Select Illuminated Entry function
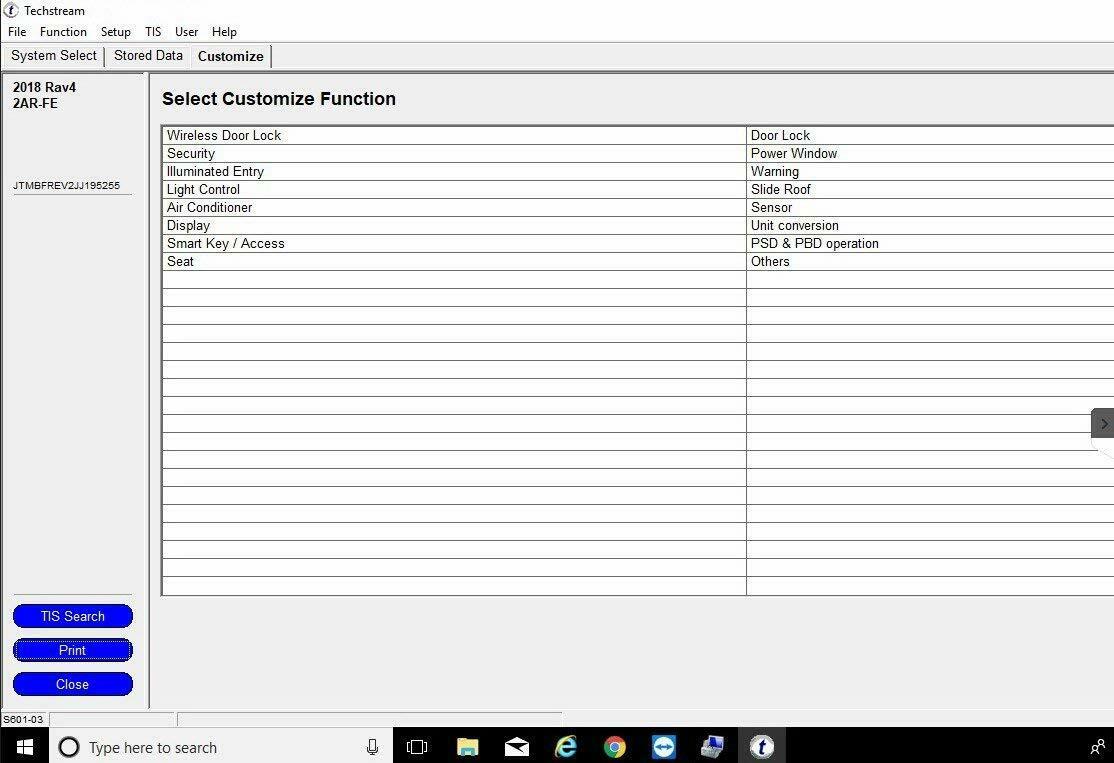1114x763 pixels. 454,171
